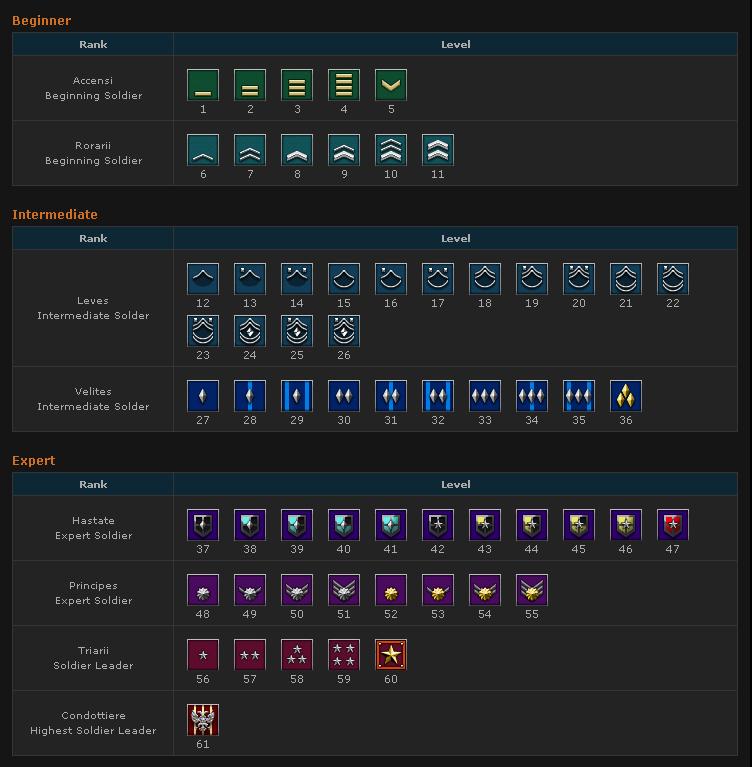Click the level 60 gold star badge
752x767 pixels.
pyautogui.click(x=391, y=655)
